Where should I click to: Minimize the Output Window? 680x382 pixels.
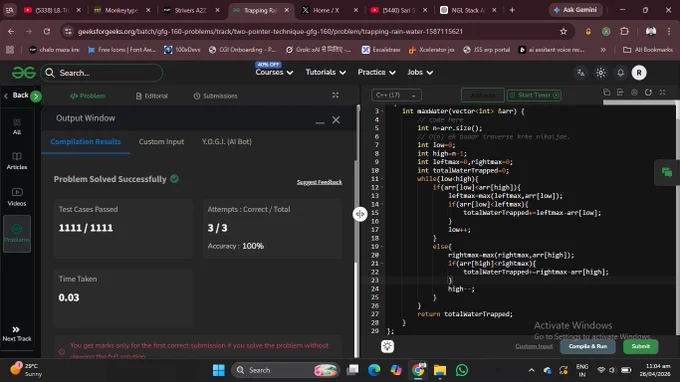pos(320,123)
